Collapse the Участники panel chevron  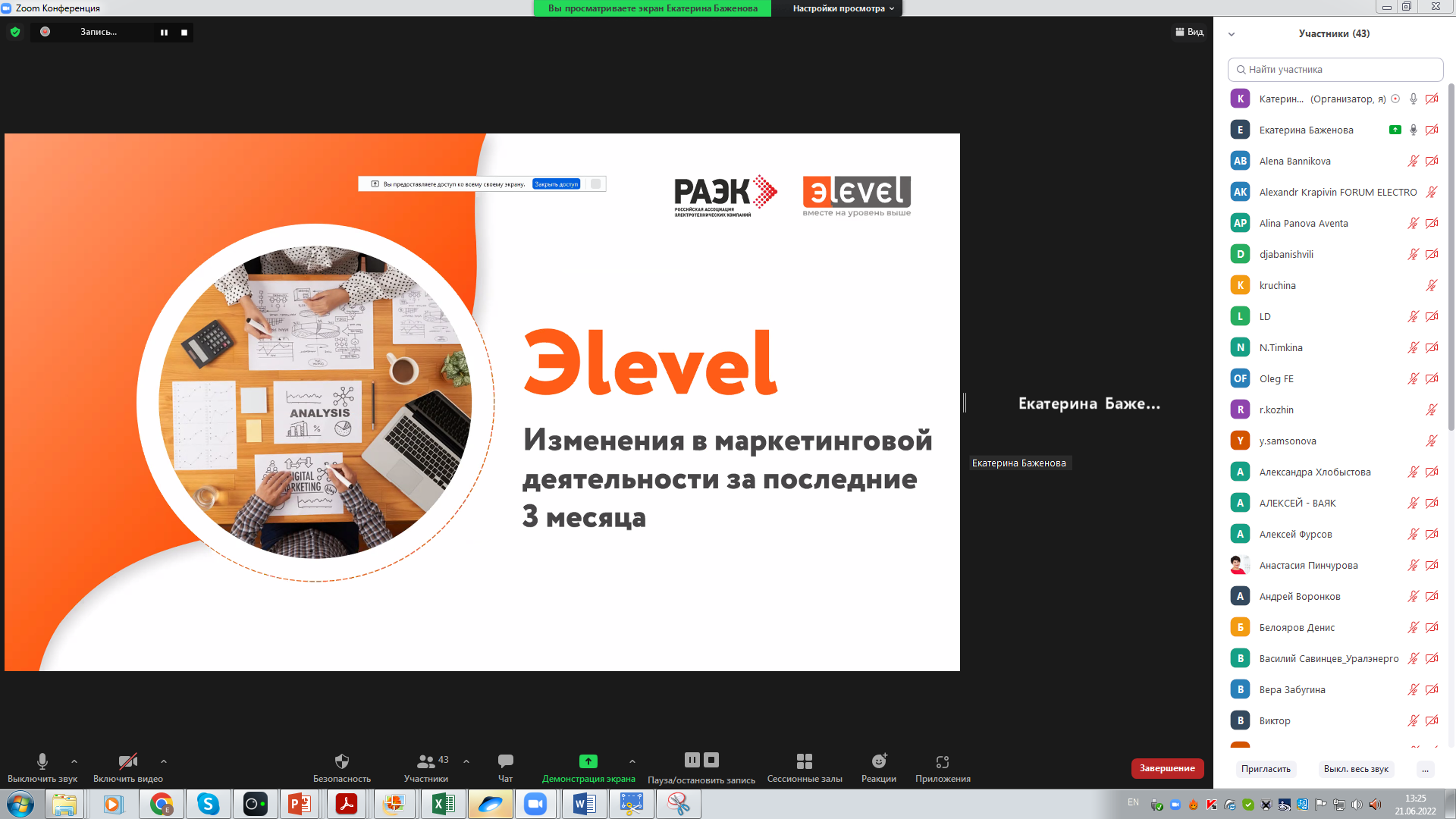(x=1232, y=34)
